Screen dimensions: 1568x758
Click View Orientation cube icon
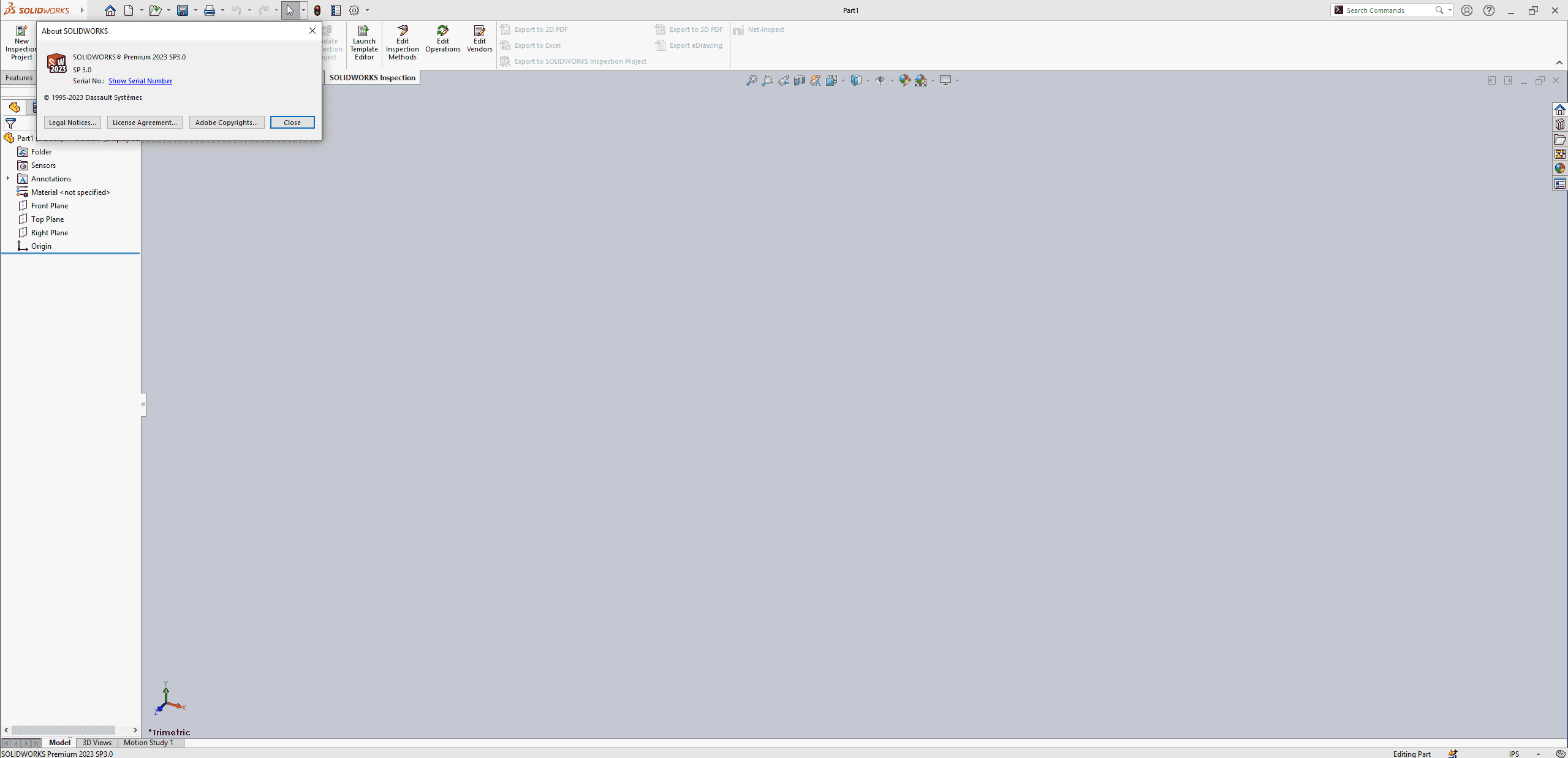pos(831,80)
